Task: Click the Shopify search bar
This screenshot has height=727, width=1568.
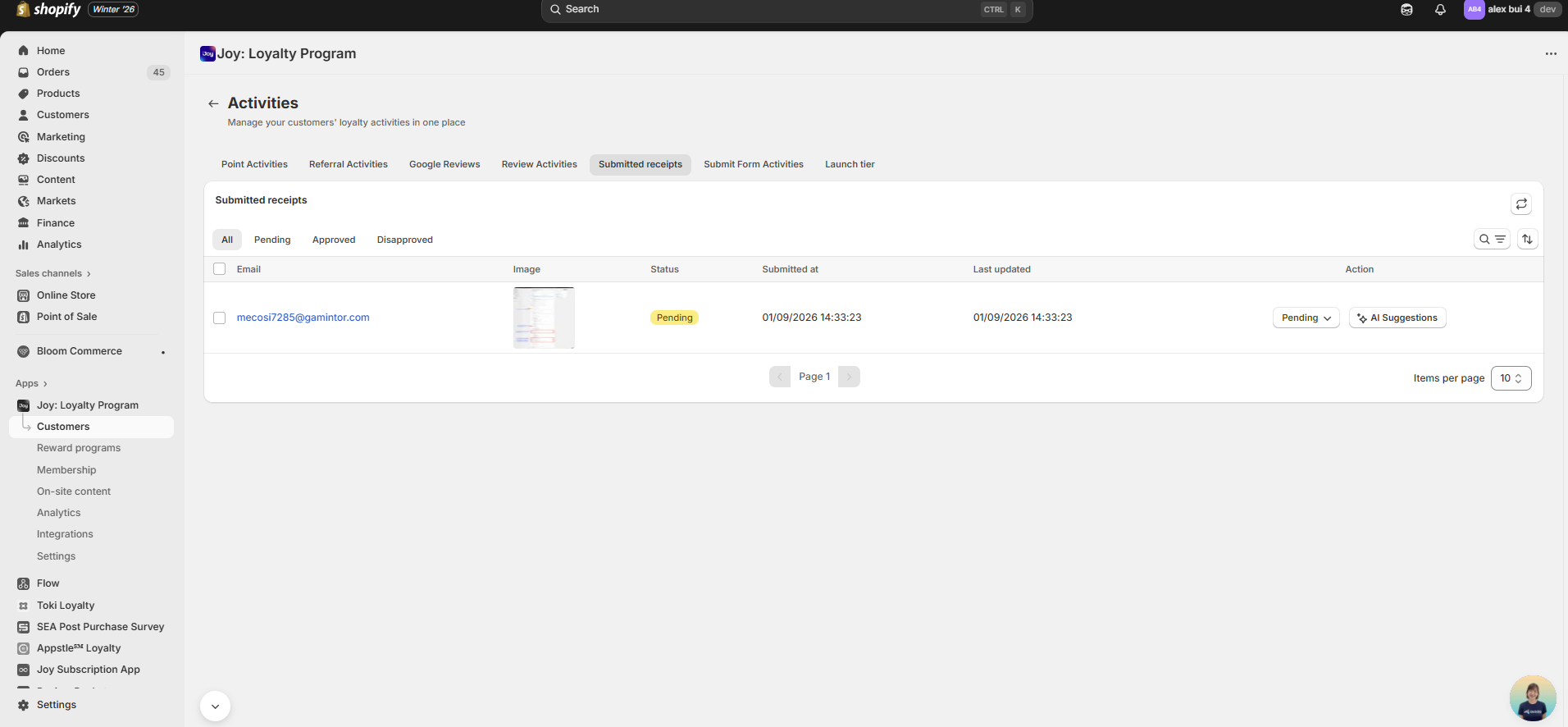Action: [786, 10]
